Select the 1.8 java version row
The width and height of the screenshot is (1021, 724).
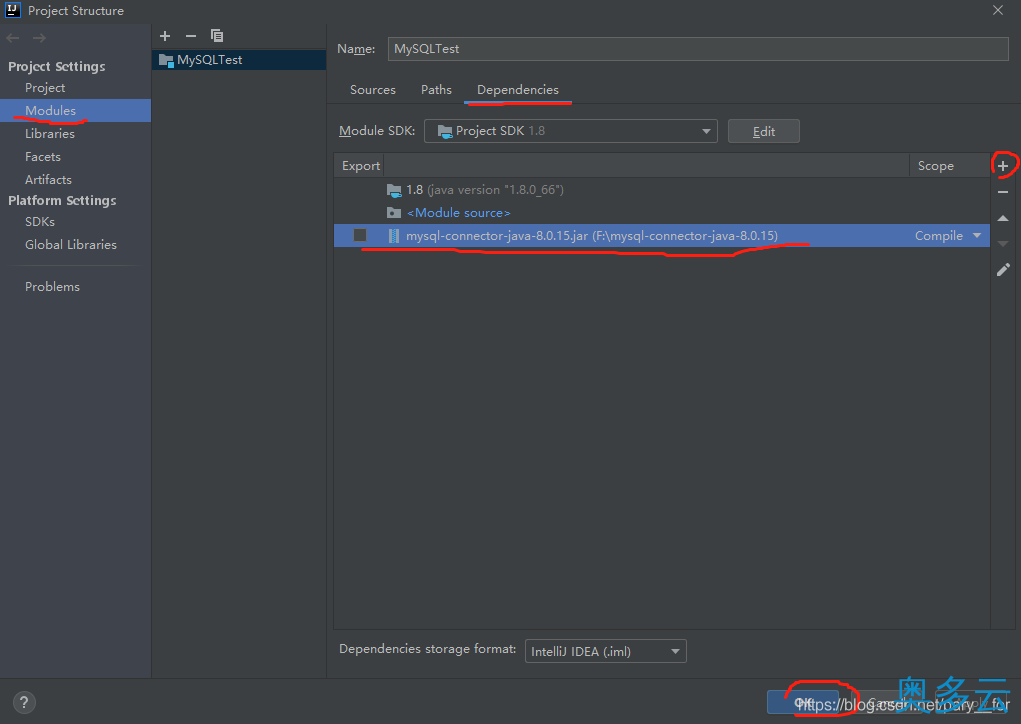pos(662,189)
